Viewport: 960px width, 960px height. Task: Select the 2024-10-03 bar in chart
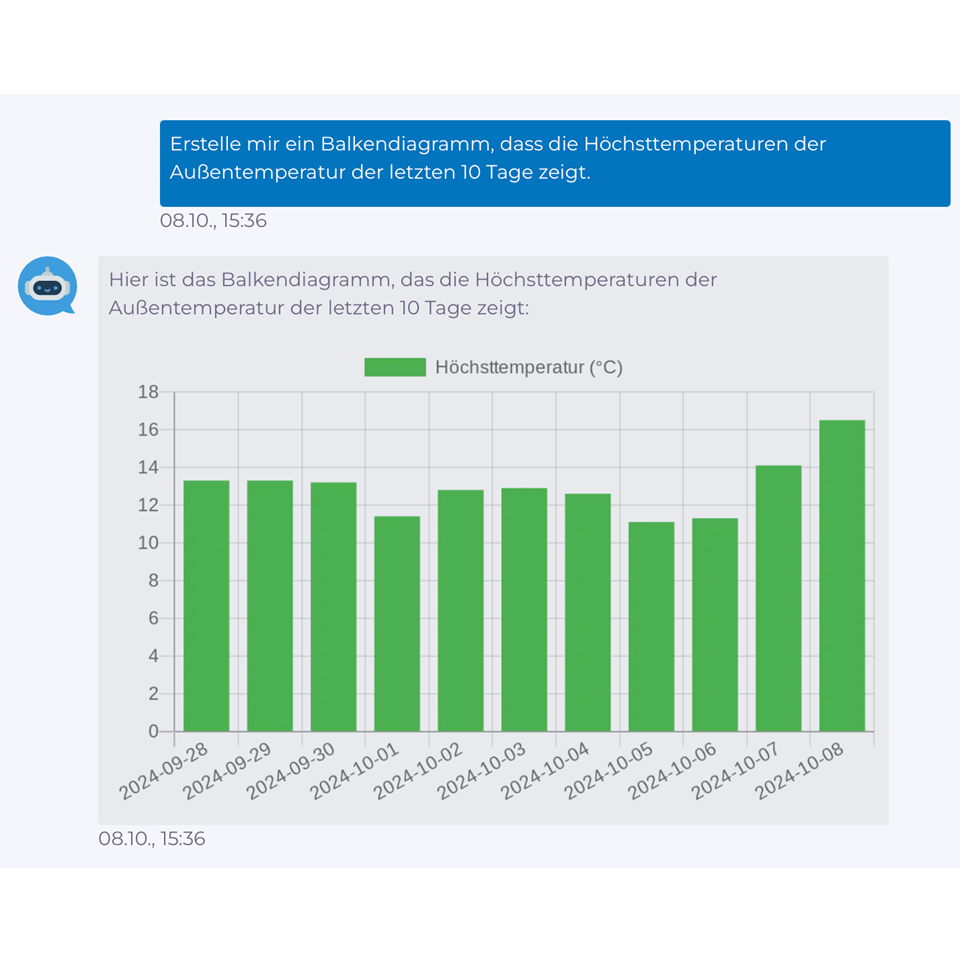pos(524,610)
